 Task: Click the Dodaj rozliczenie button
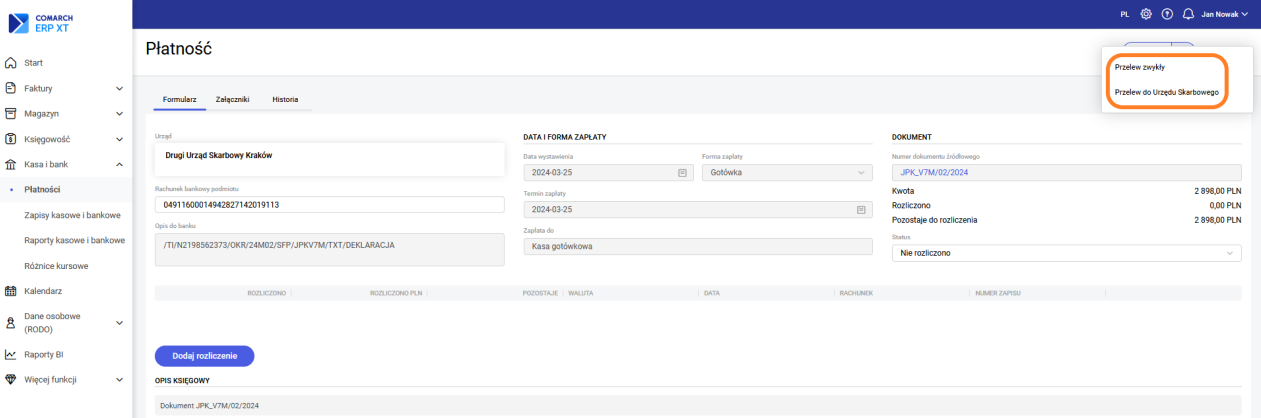204,356
